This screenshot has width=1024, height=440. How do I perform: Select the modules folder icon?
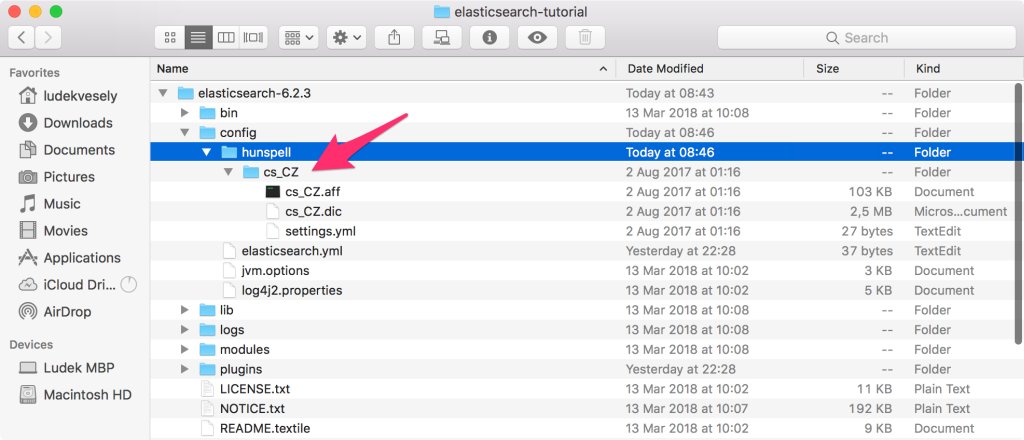[208, 349]
